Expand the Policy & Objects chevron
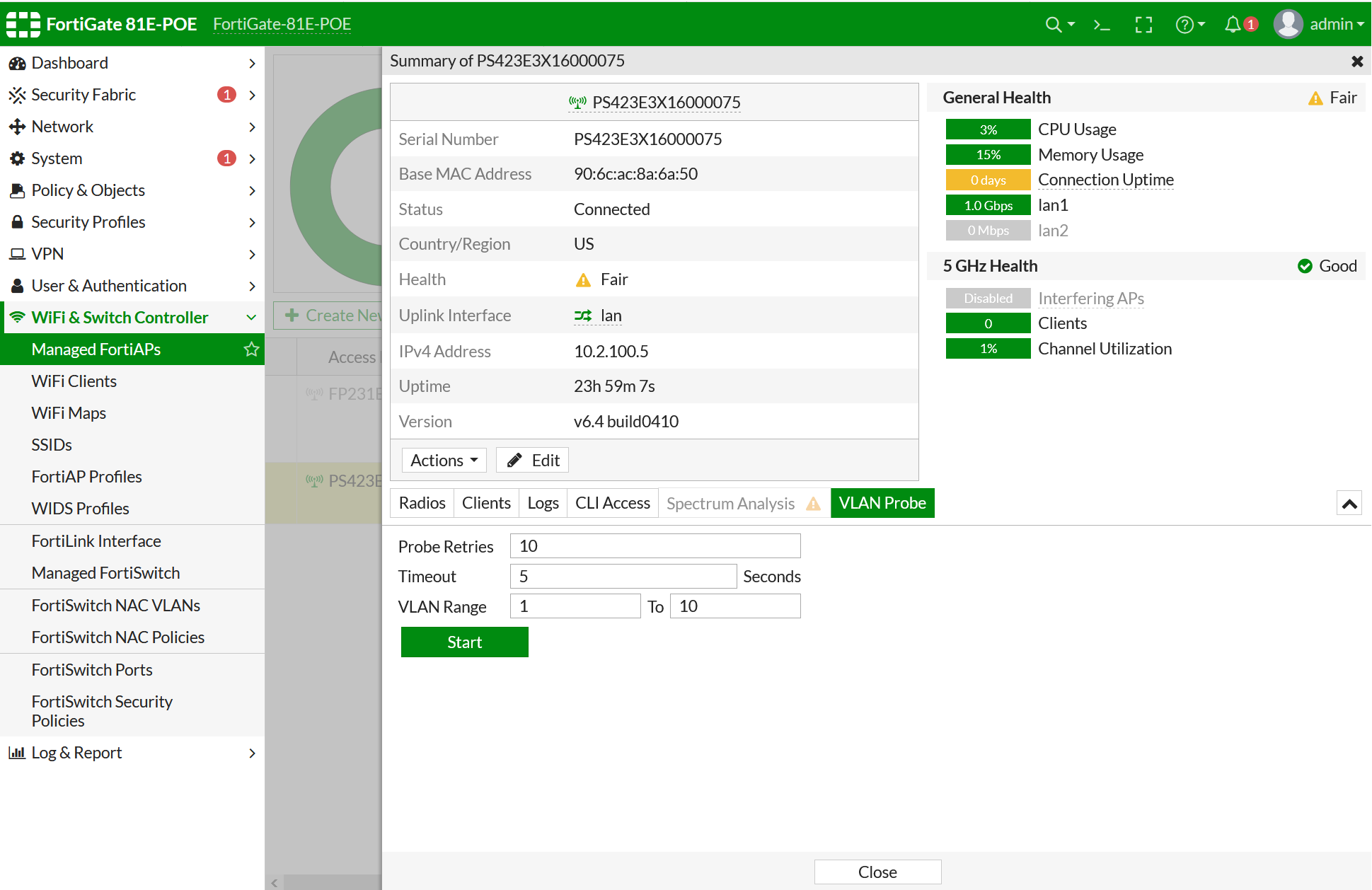1372x890 pixels. pyautogui.click(x=253, y=191)
